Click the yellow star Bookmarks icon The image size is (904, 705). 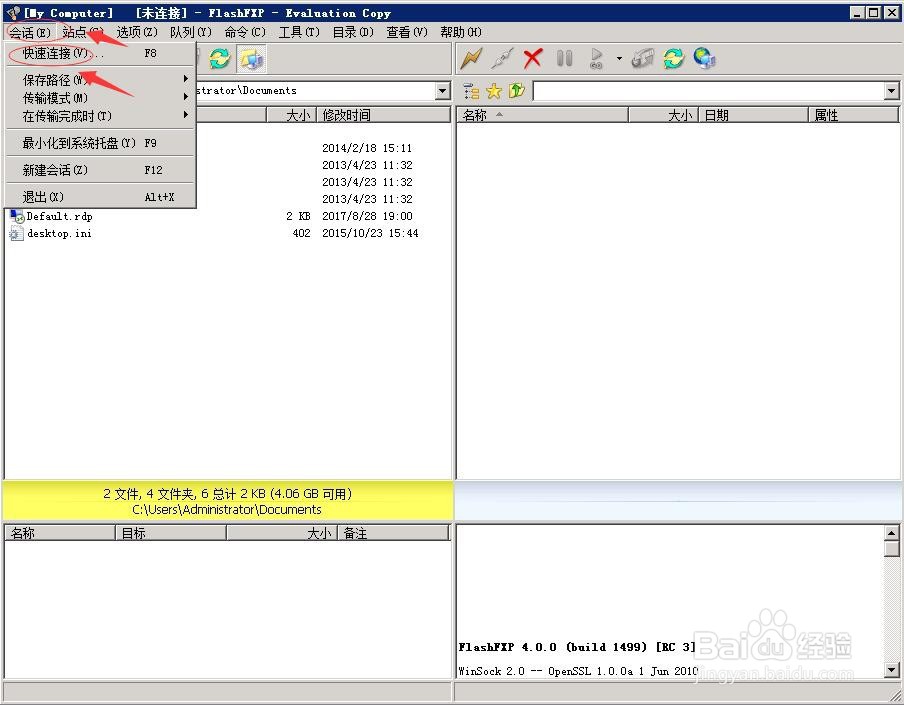point(494,91)
